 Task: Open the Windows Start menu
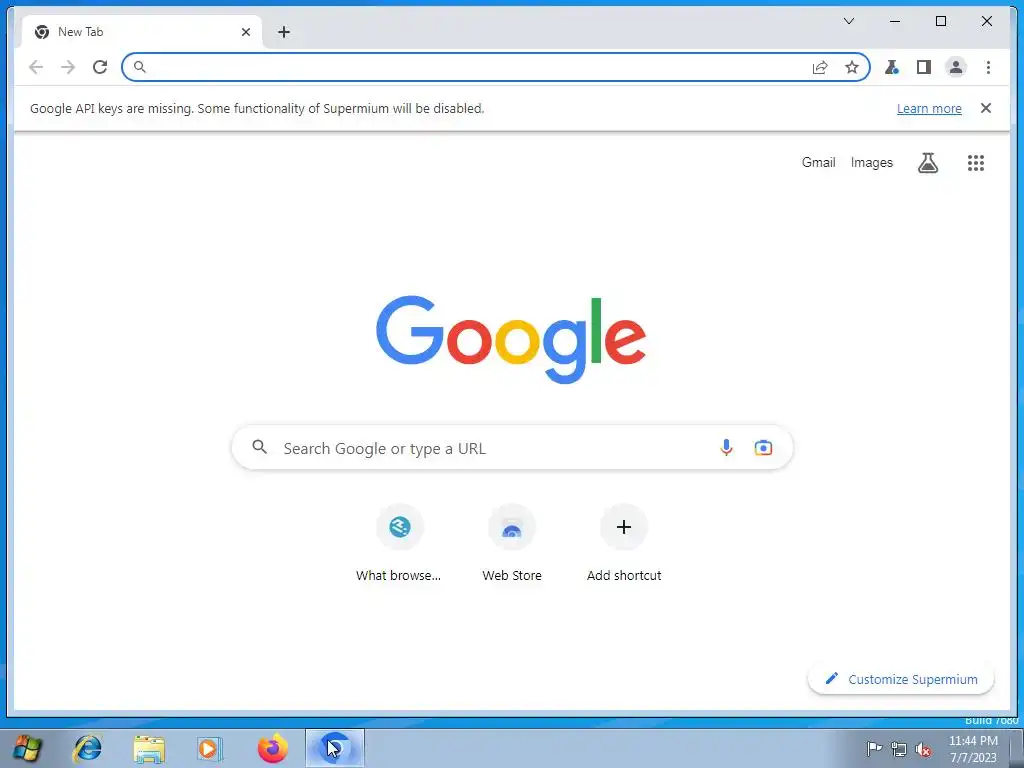27,748
